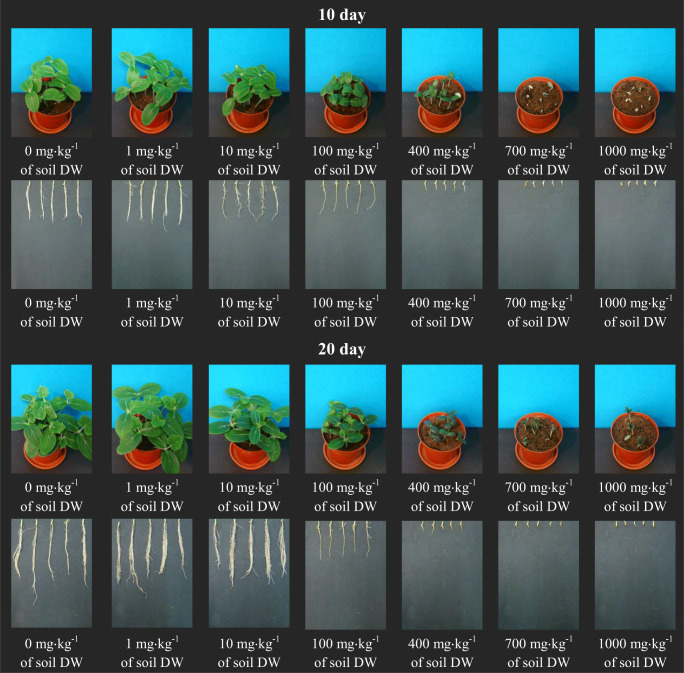
Task: Select 10 day pot photo at 1000 mg·kg
Action: (x=635, y=82)
